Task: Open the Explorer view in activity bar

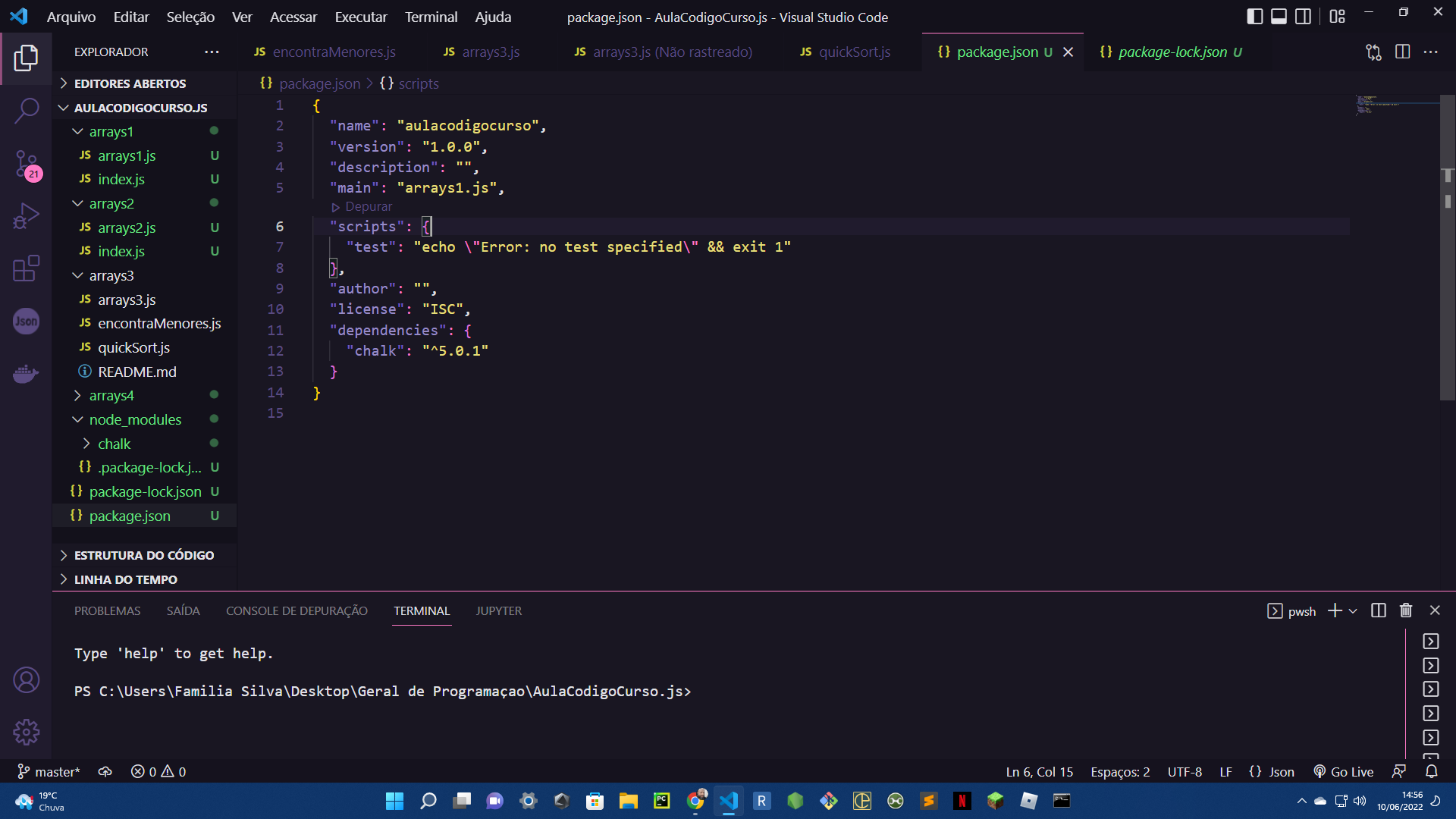Action: [x=26, y=58]
